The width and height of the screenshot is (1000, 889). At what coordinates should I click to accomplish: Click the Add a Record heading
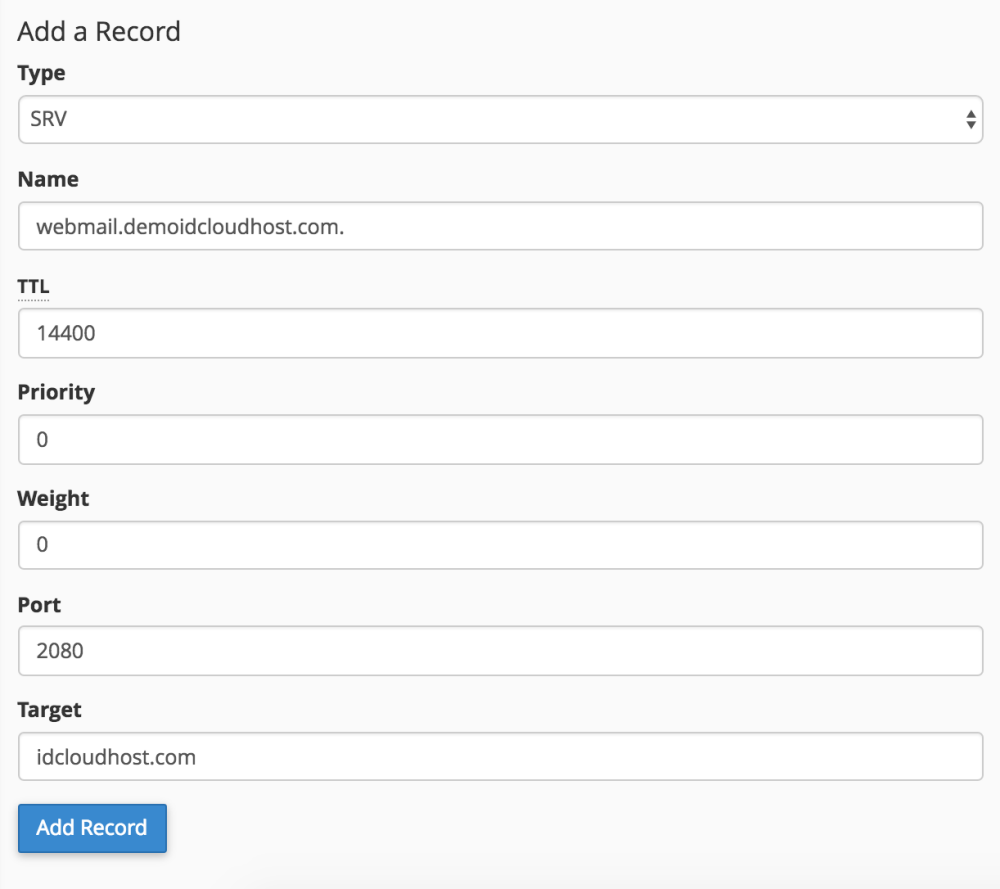98,31
